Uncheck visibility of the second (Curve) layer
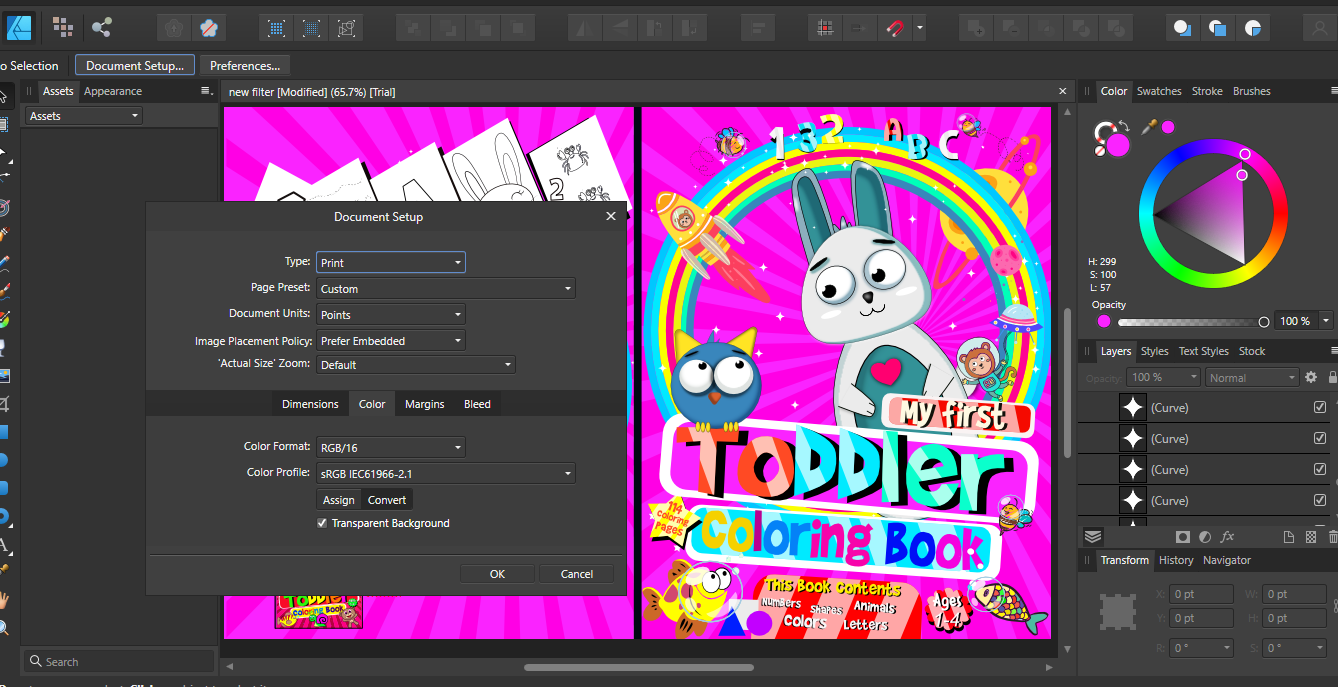The height and width of the screenshot is (687, 1338). 1320,438
